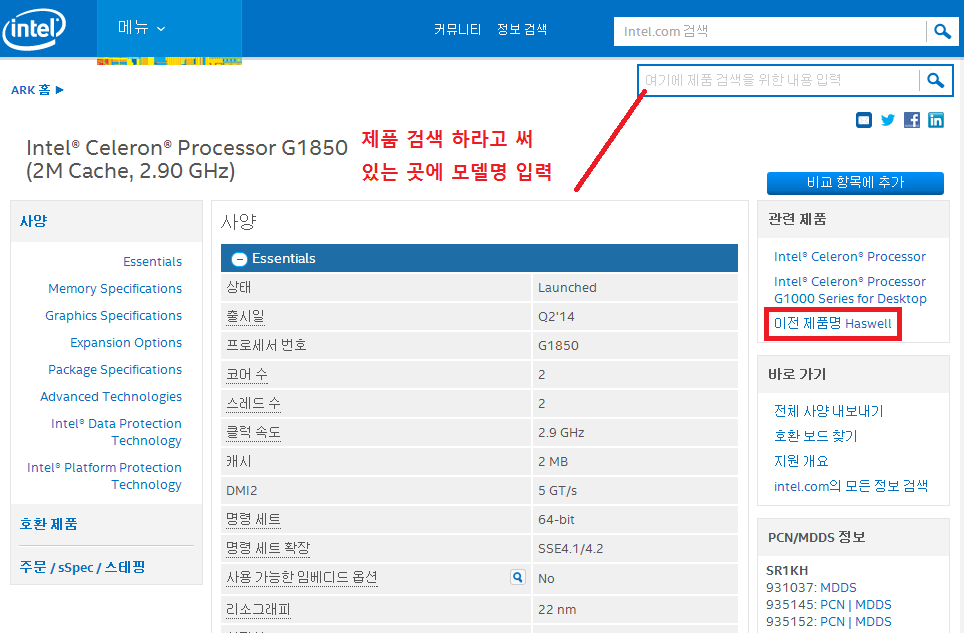964x633 pixels.
Task: Go to ARK 홈 breadcrumb link
Action: pyautogui.click(x=31, y=90)
